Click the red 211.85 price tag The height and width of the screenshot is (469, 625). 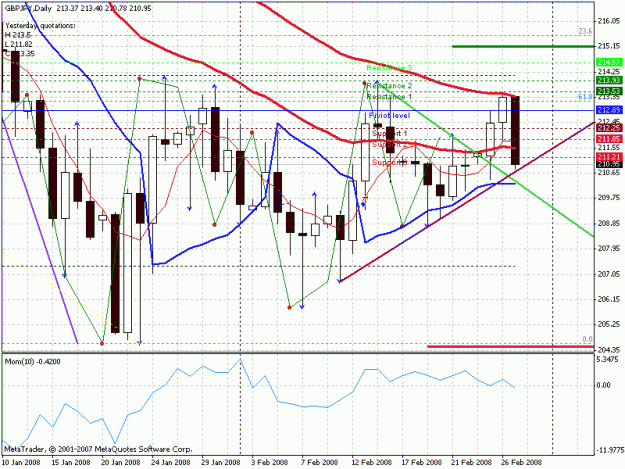tap(609, 139)
